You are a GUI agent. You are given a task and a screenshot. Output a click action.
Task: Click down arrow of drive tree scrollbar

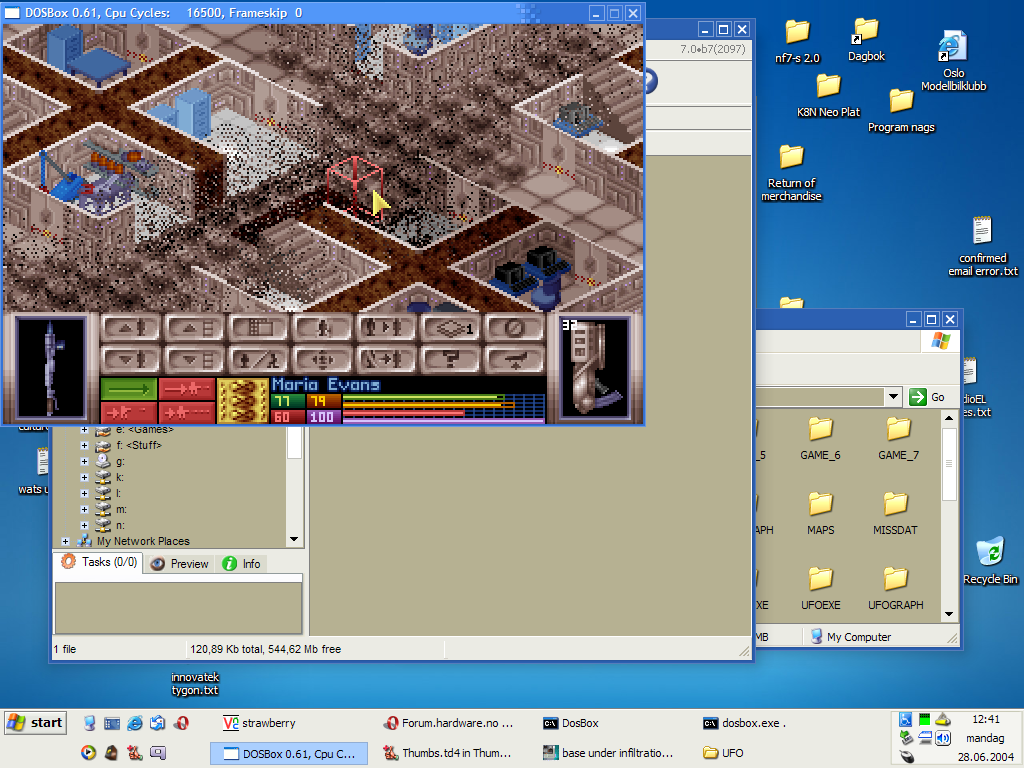pos(294,539)
